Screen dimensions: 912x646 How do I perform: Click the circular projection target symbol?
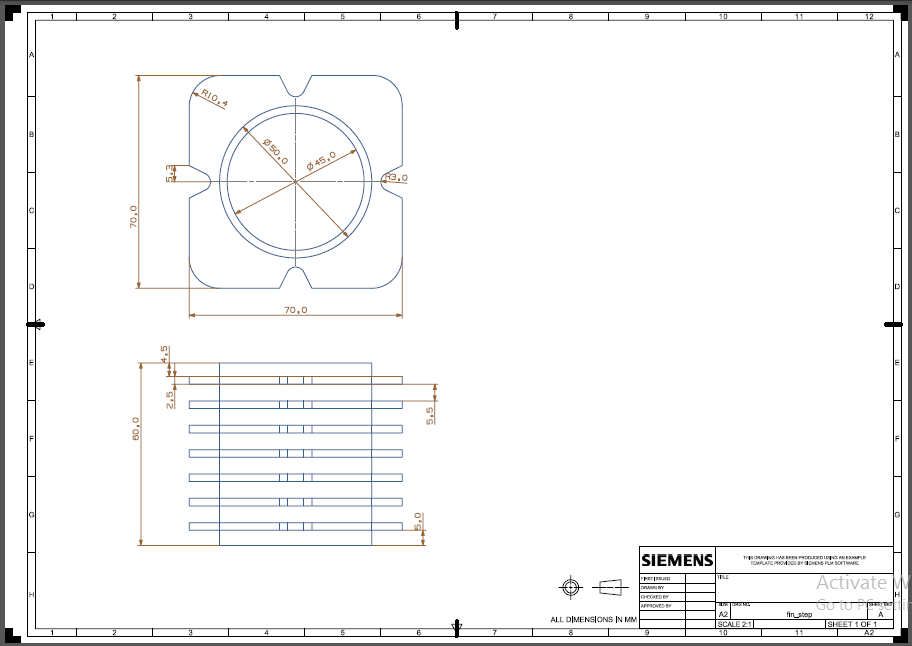571,589
